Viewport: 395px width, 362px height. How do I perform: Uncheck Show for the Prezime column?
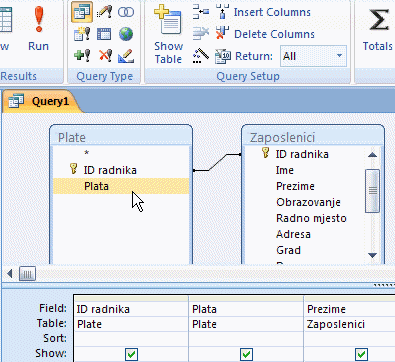[361, 354]
